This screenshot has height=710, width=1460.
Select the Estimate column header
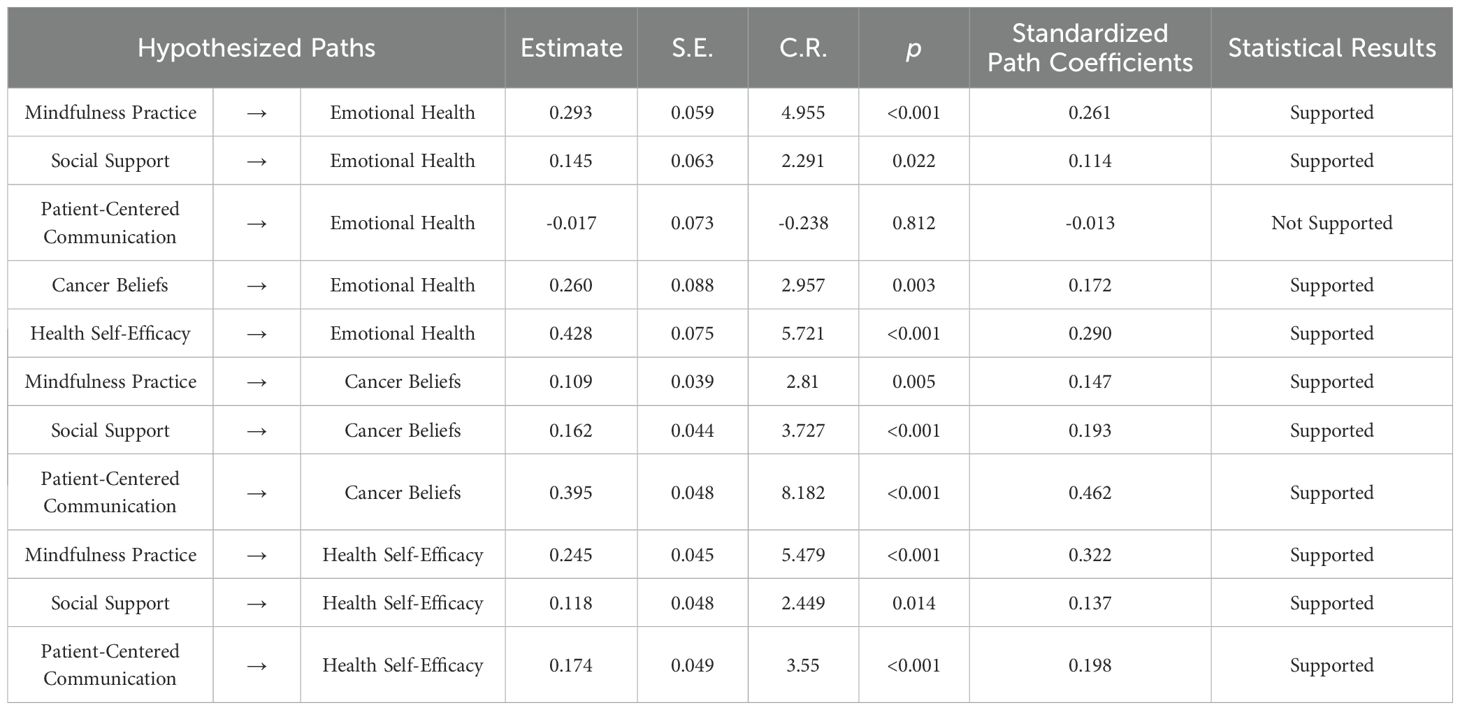(571, 48)
